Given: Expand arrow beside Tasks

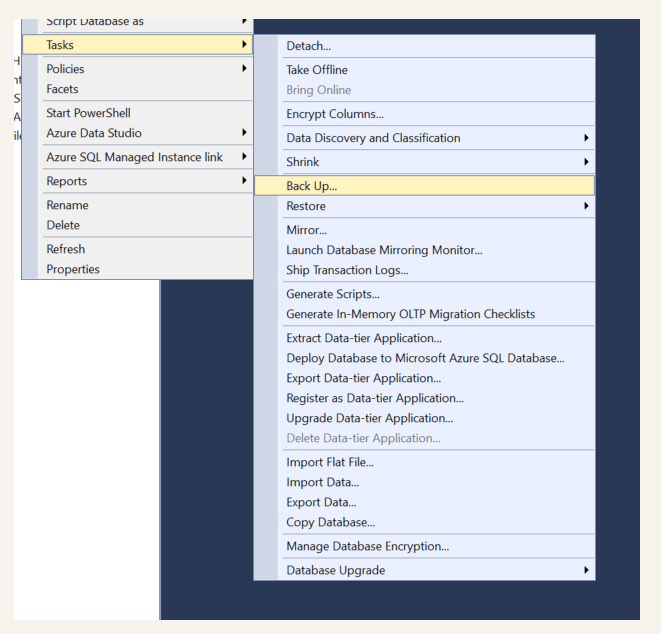Looking at the screenshot, I should point(244,44).
